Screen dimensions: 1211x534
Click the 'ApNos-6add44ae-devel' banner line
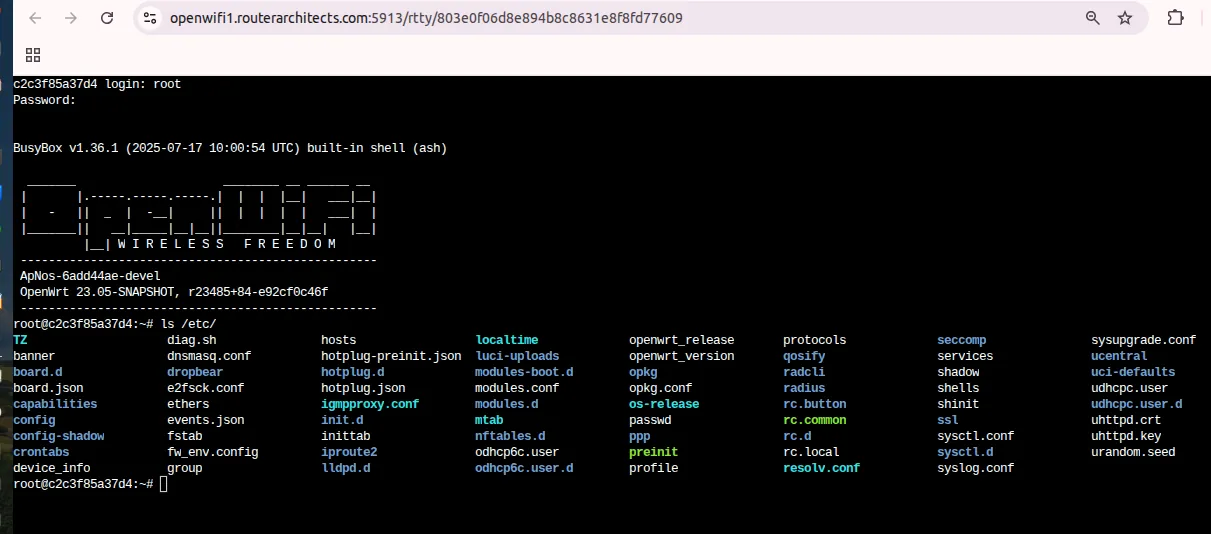[90, 276]
